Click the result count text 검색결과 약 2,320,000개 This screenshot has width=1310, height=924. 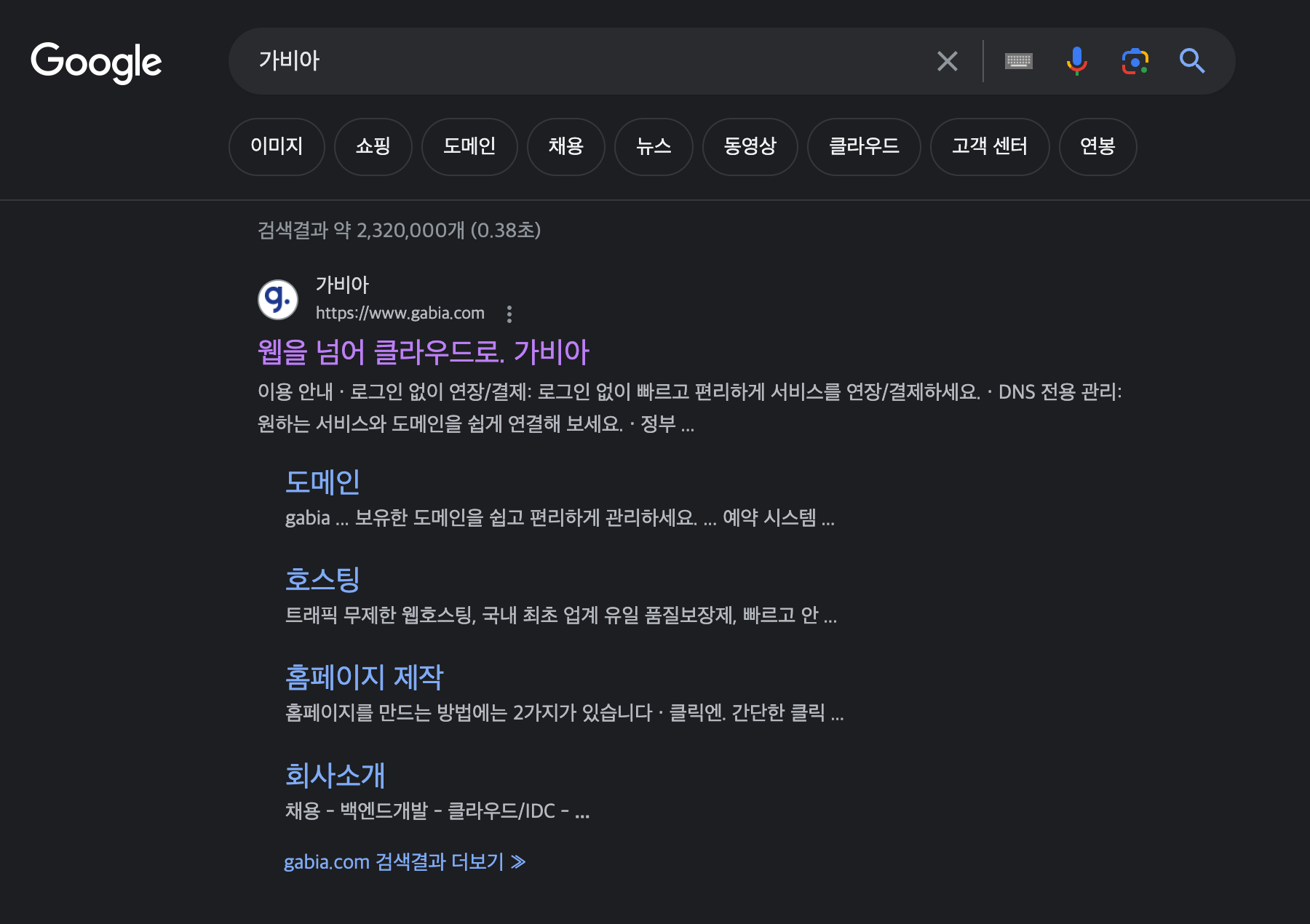click(399, 231)
